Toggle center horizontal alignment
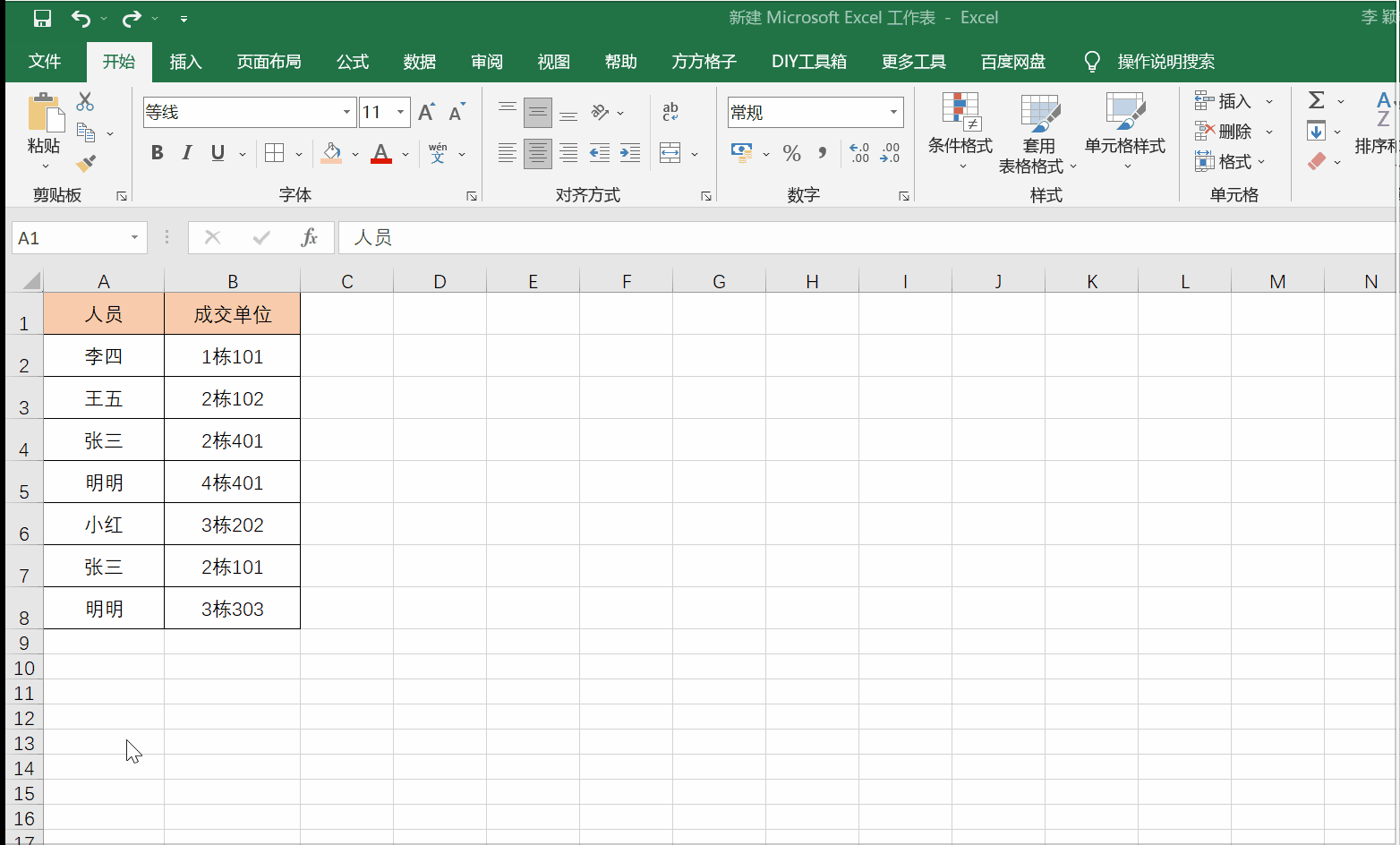This screenshot has width=1400, height=845. tap(537, 153)
